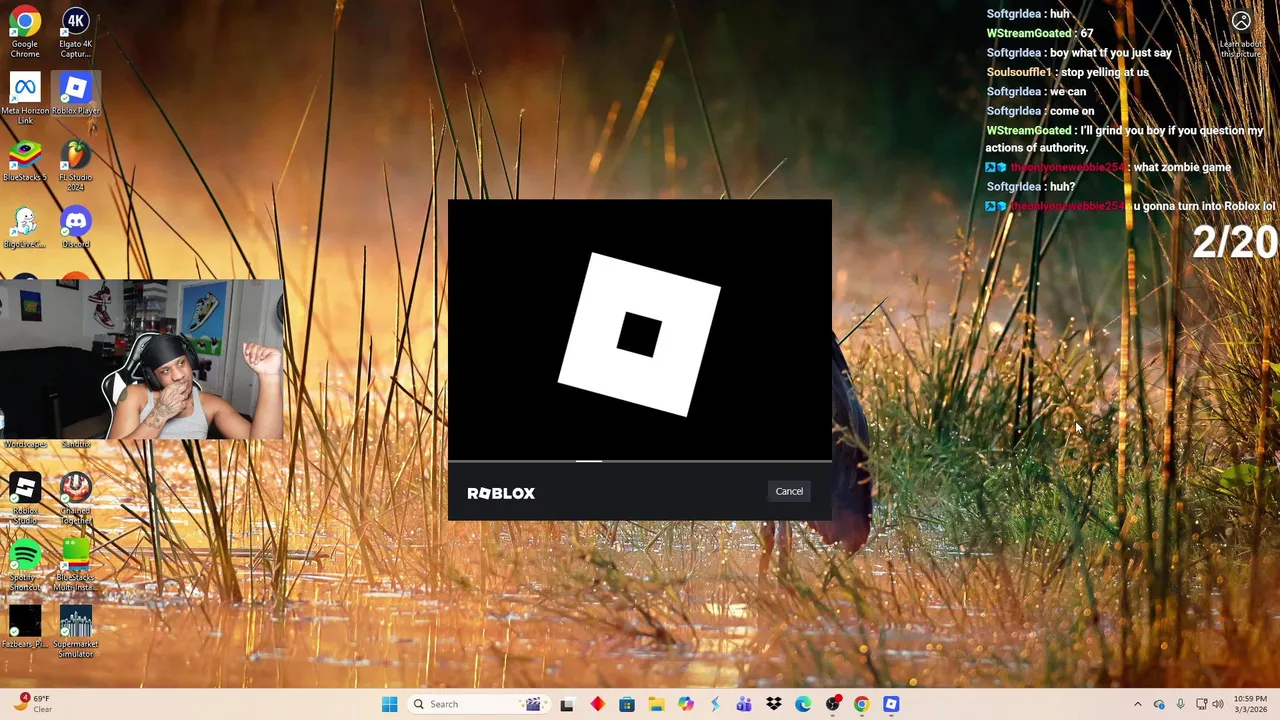The image size is (1280, 720).
Task: Open Supermarket Simulator desktop icon
Action: 75,632
